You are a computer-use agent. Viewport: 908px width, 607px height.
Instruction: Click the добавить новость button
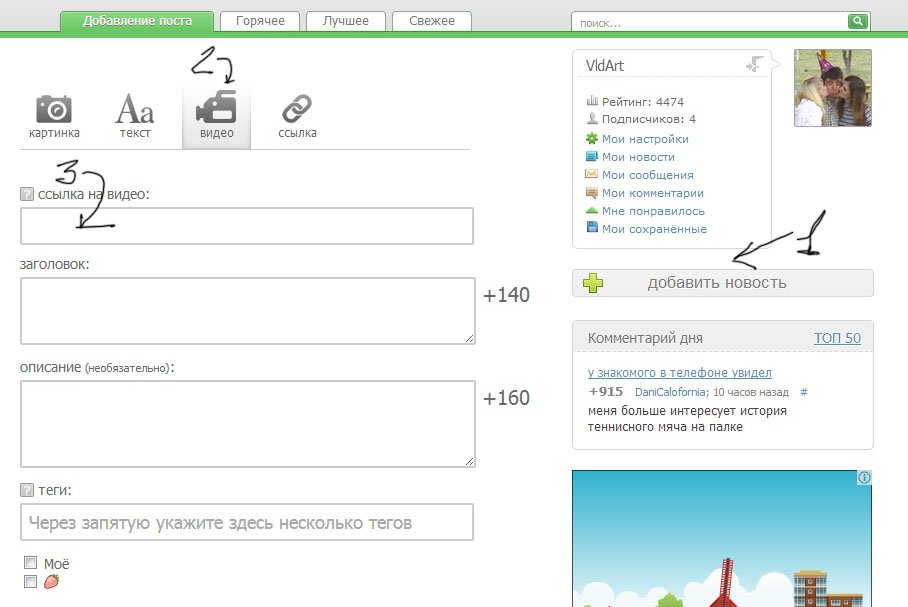pos(723,283)
